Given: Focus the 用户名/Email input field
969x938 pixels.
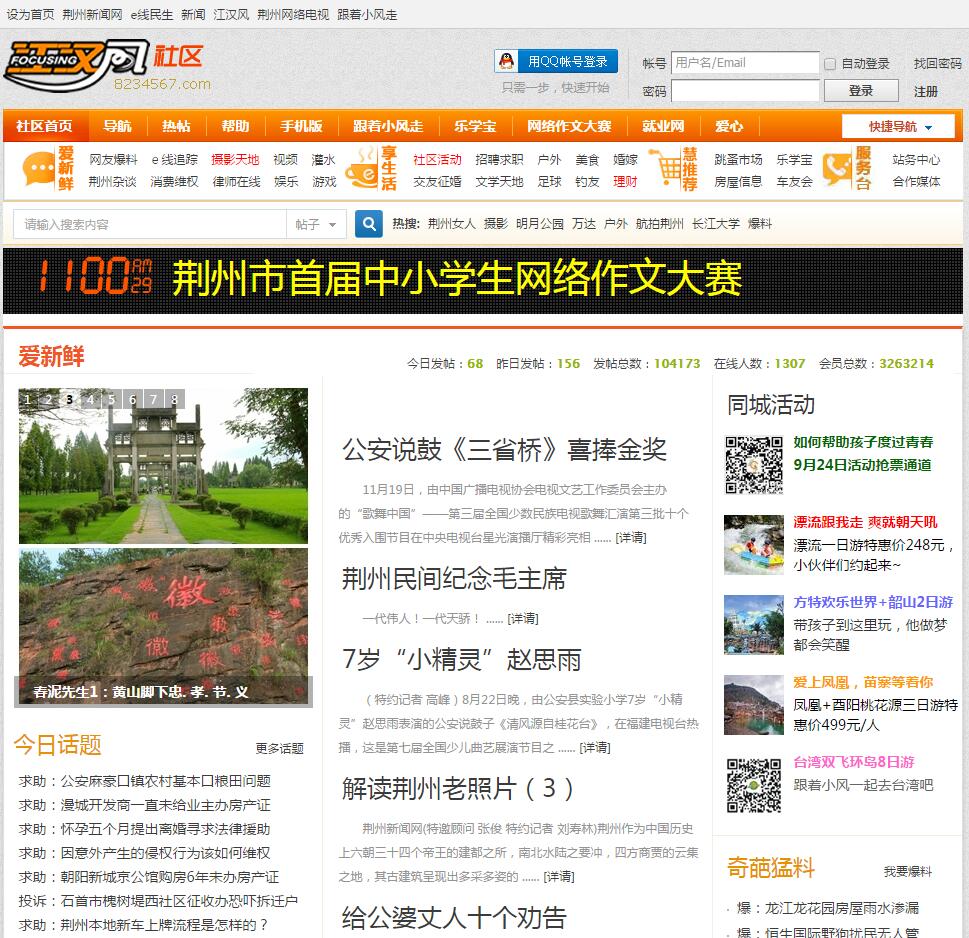Looking at the screenshot, I should point(745,63).
